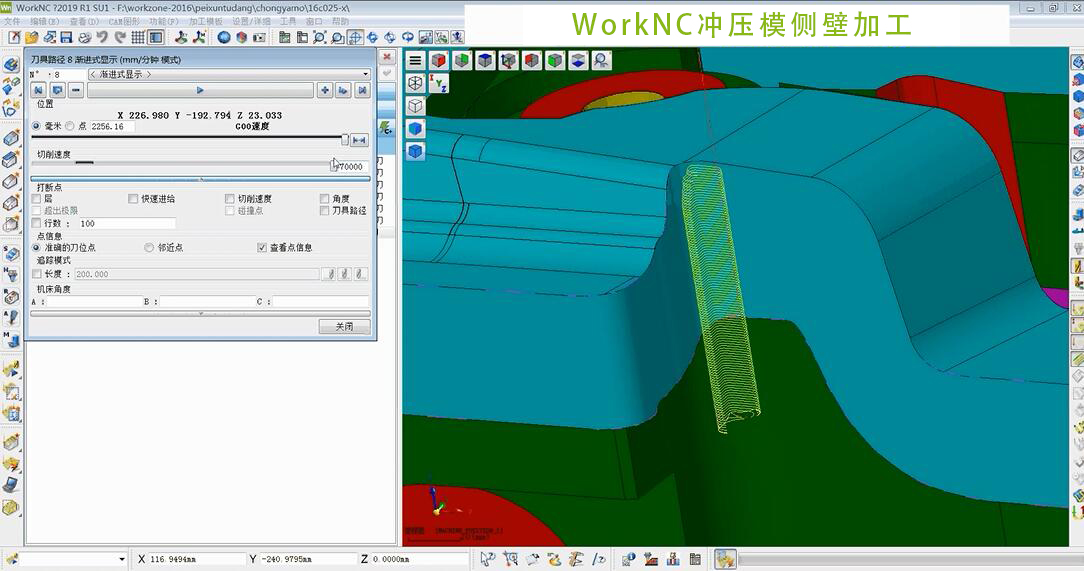Open the 文件 menu

tap(12, 21)
